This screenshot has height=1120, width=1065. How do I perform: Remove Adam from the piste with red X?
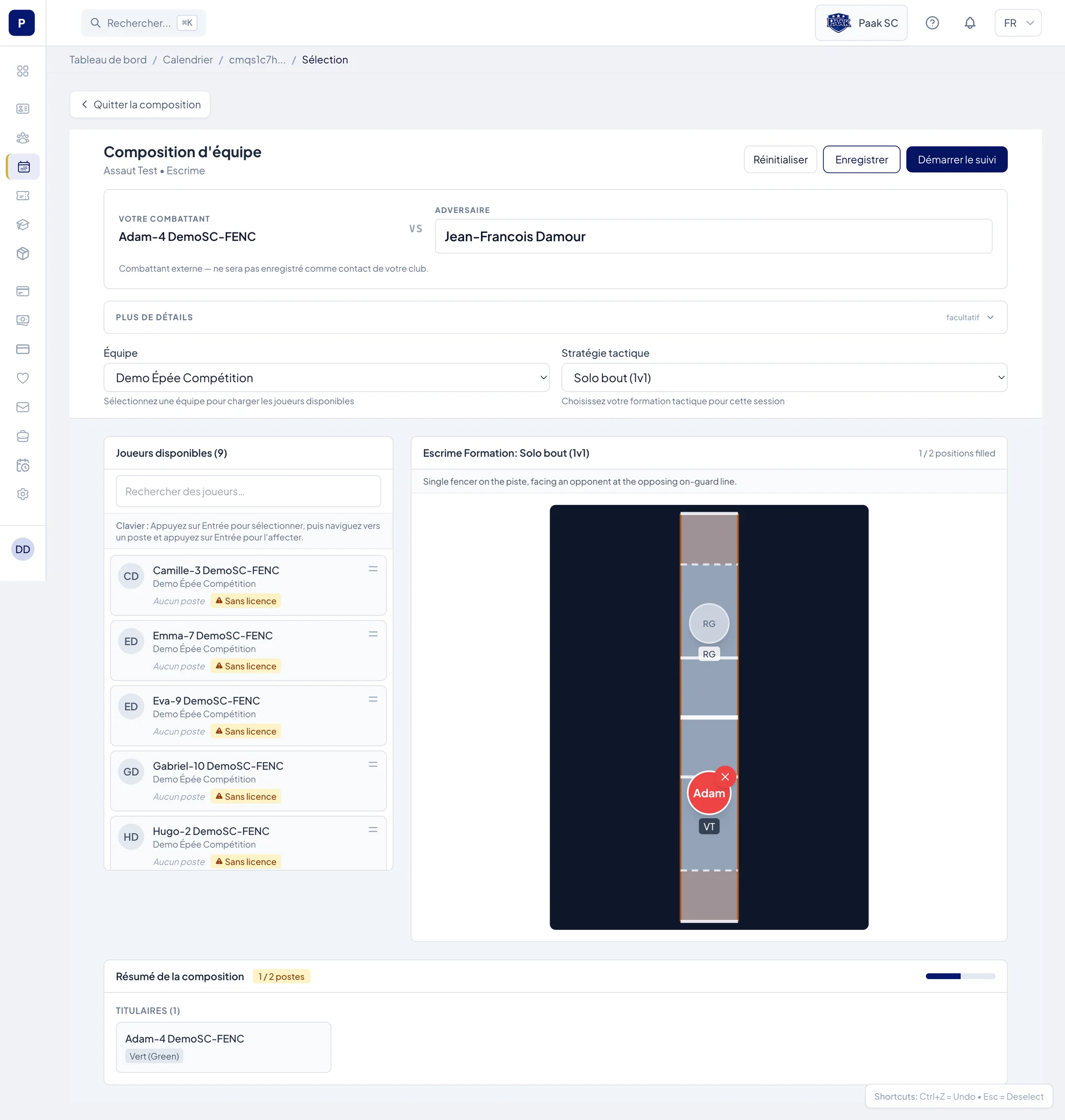click(725, 777)
